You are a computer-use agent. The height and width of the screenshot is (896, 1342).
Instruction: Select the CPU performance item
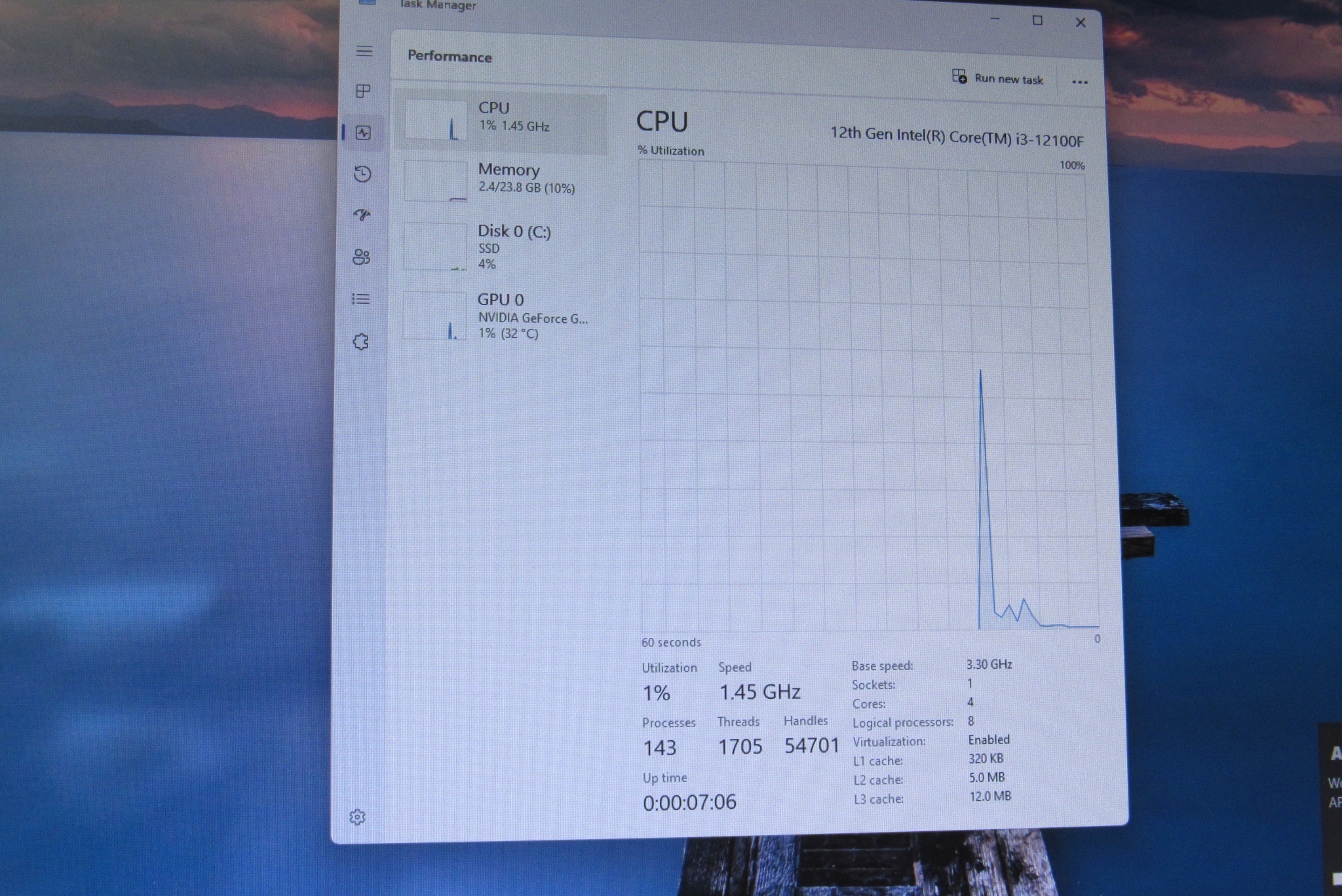503,121
